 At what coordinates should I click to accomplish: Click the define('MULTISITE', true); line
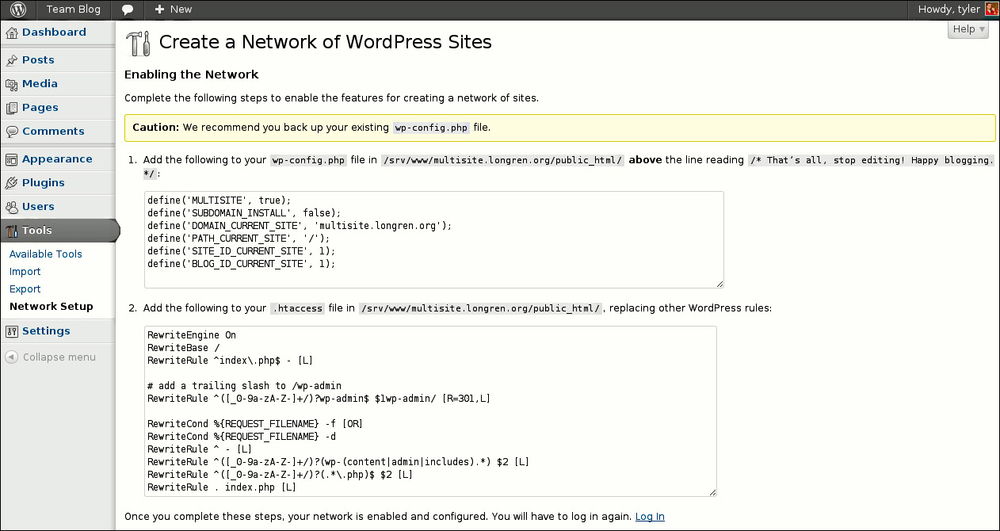point(219,200)
